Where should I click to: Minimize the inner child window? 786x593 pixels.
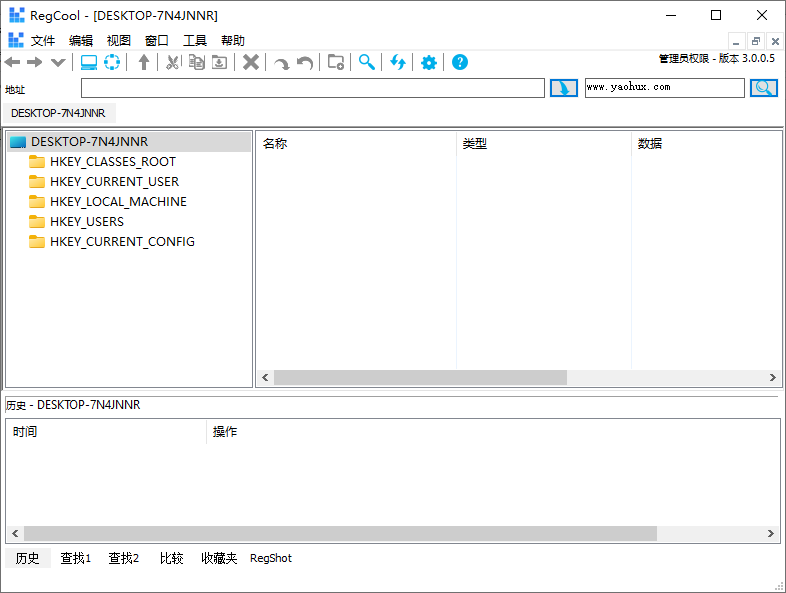[736, 41]
